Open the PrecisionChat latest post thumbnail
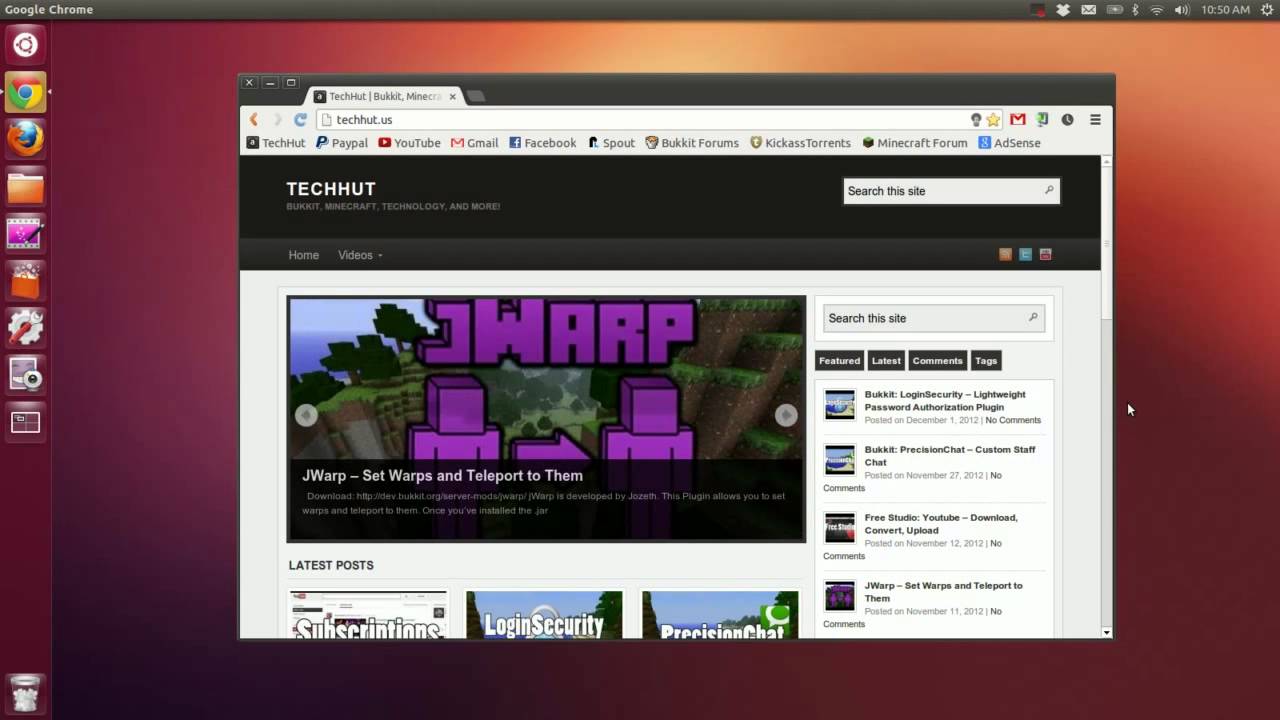Viewport: 1280px width, 720px height. (x=720, y=615)
